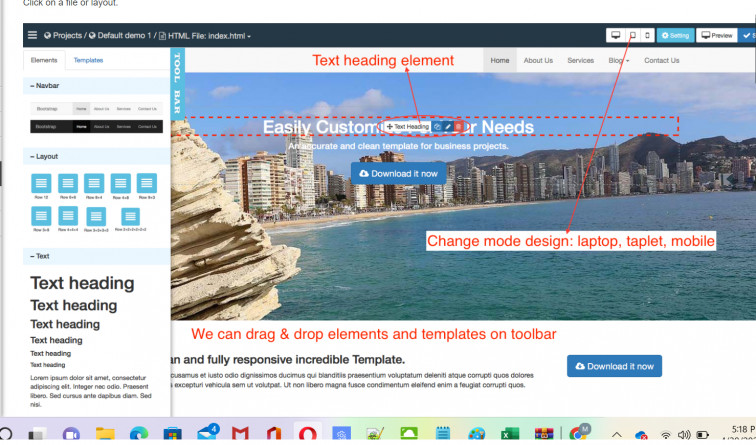Open Home in the page navbar

pyautogui.click(x=500, y=60)
